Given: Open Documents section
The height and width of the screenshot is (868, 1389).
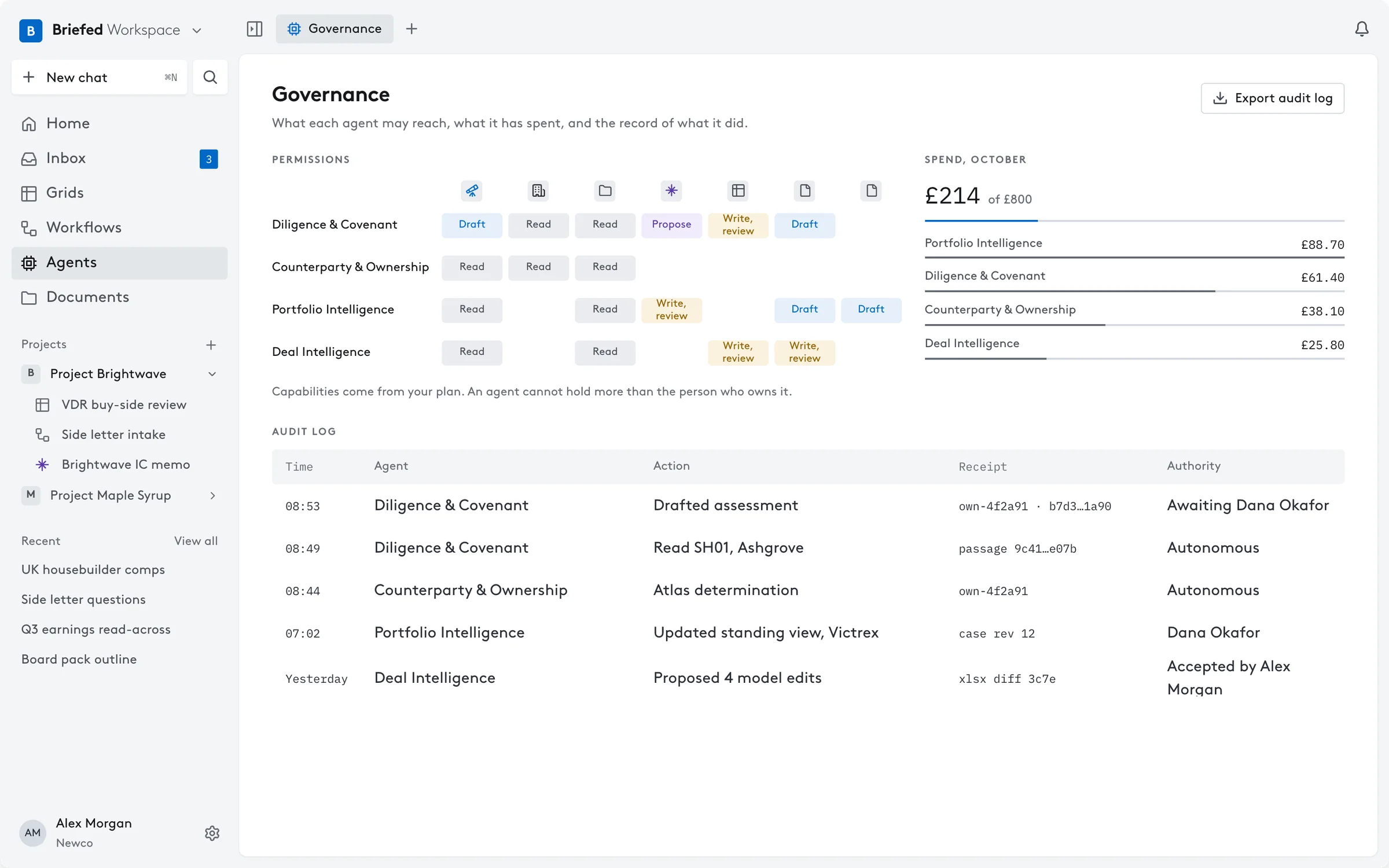Looking at the screenshot, I should pyautogui.click(x=119, y=297).
